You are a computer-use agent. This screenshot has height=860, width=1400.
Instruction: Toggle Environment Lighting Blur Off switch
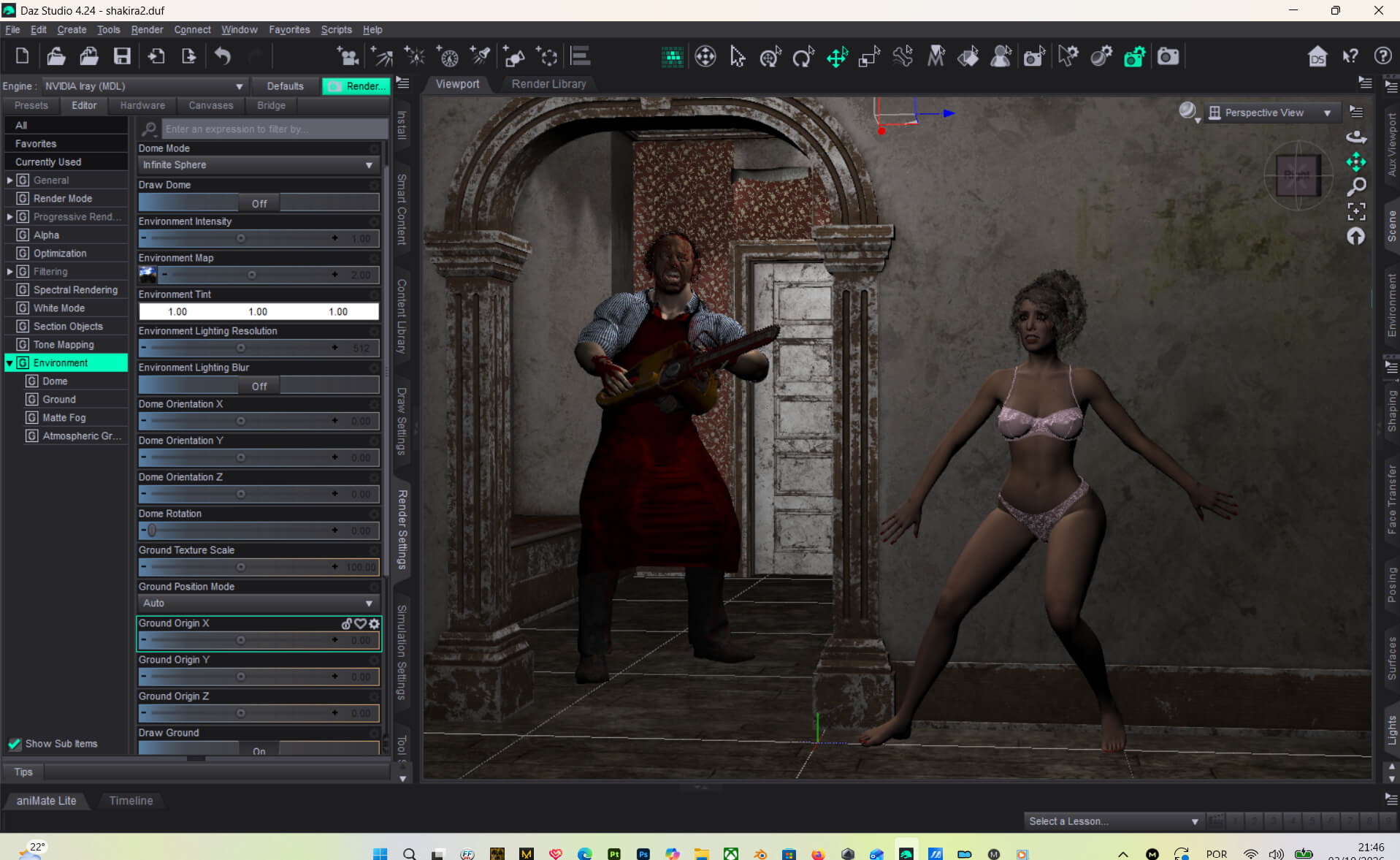(259, 386)
